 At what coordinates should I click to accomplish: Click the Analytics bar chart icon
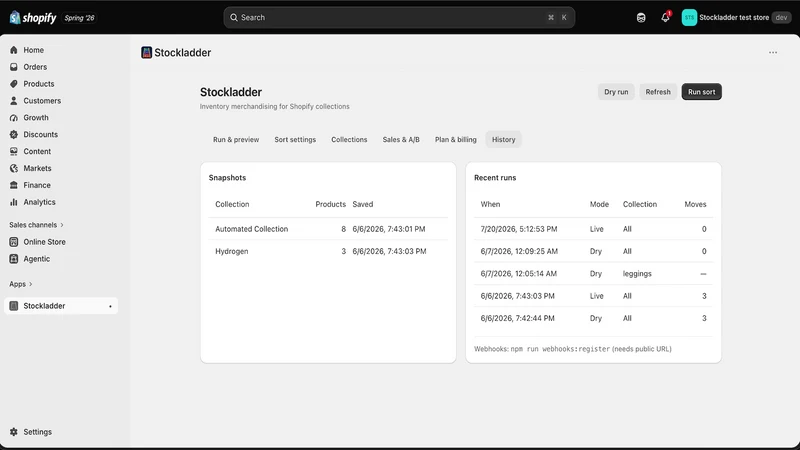click(14, 202)
